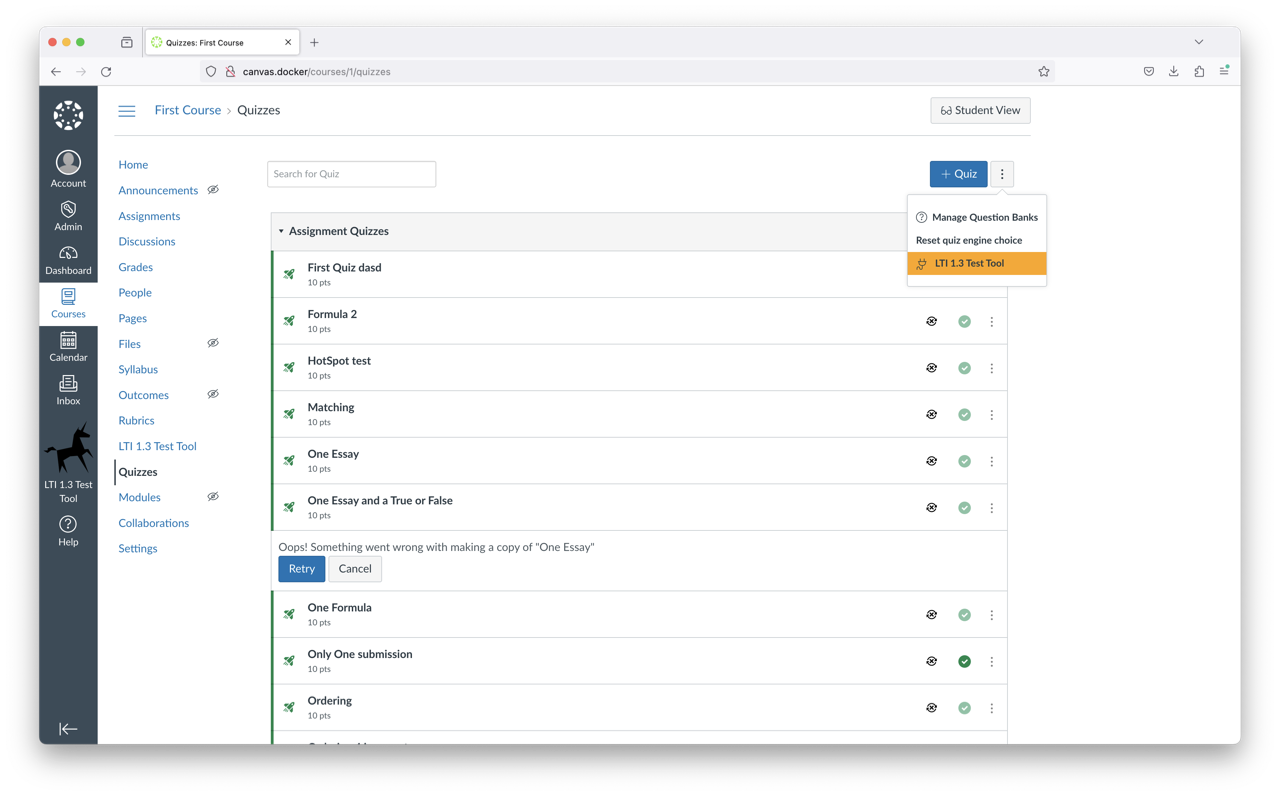Click the Search for Quiz field
Viewport: 1280px width, 796px height.
coord(351,173)
